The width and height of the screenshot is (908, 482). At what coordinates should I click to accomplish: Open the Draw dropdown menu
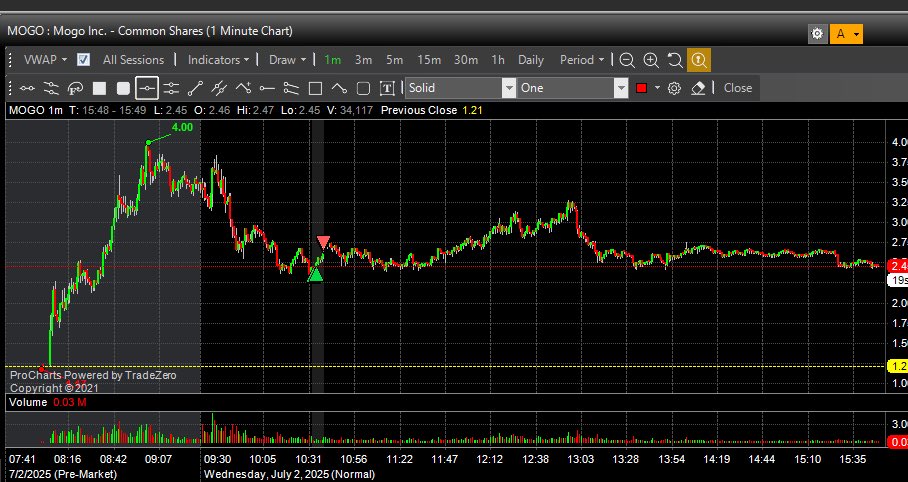(287, 60)
